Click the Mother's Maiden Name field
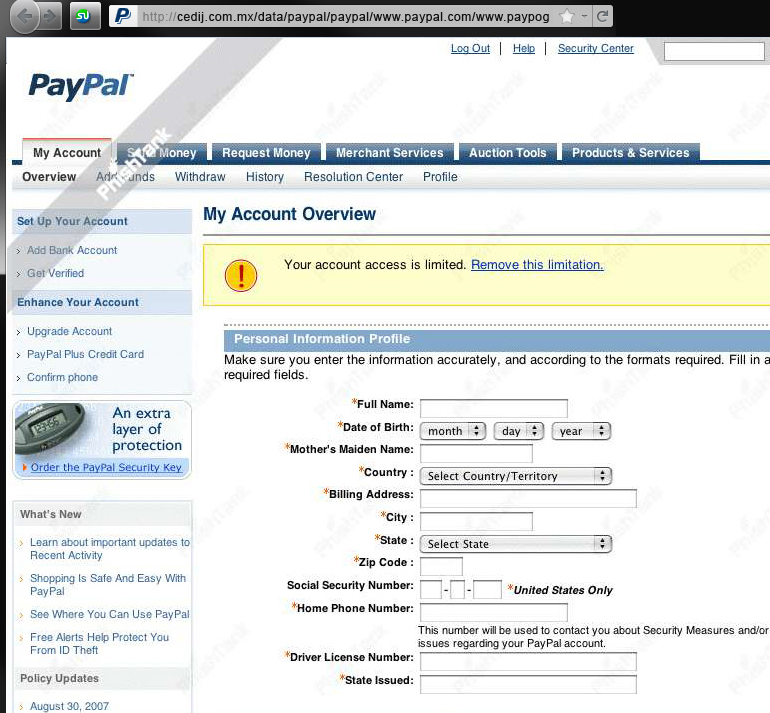 pyautogui.click(x=476, y=453)
